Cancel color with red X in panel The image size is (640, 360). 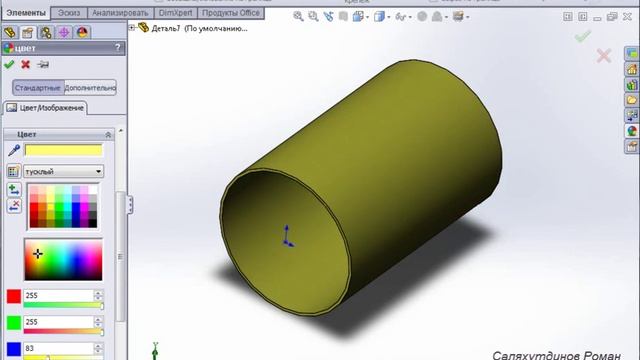26,64
